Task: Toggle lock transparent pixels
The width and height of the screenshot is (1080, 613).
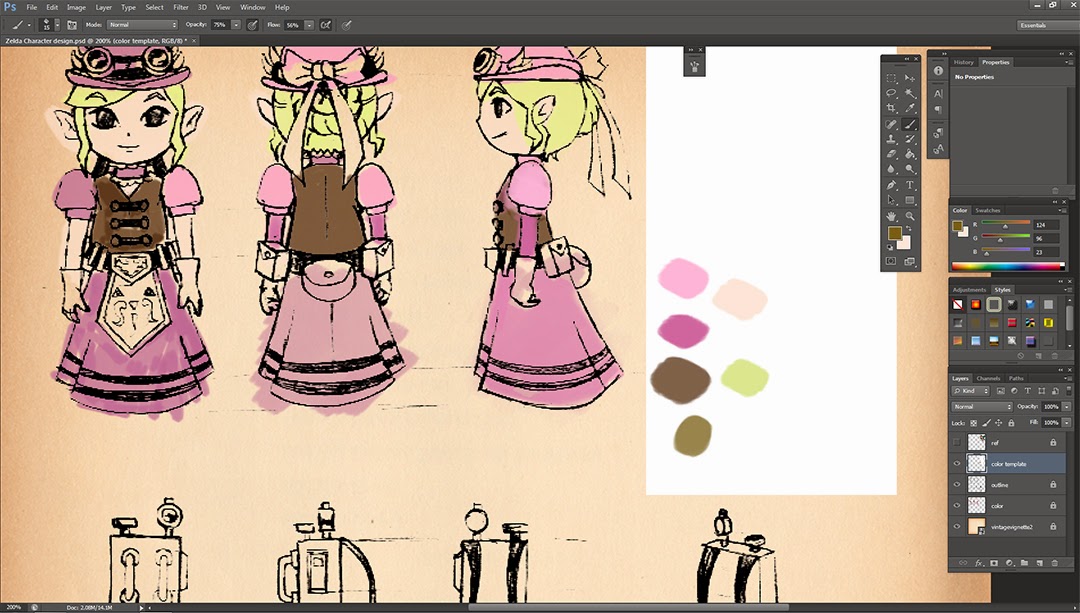Action: (973, 423)
